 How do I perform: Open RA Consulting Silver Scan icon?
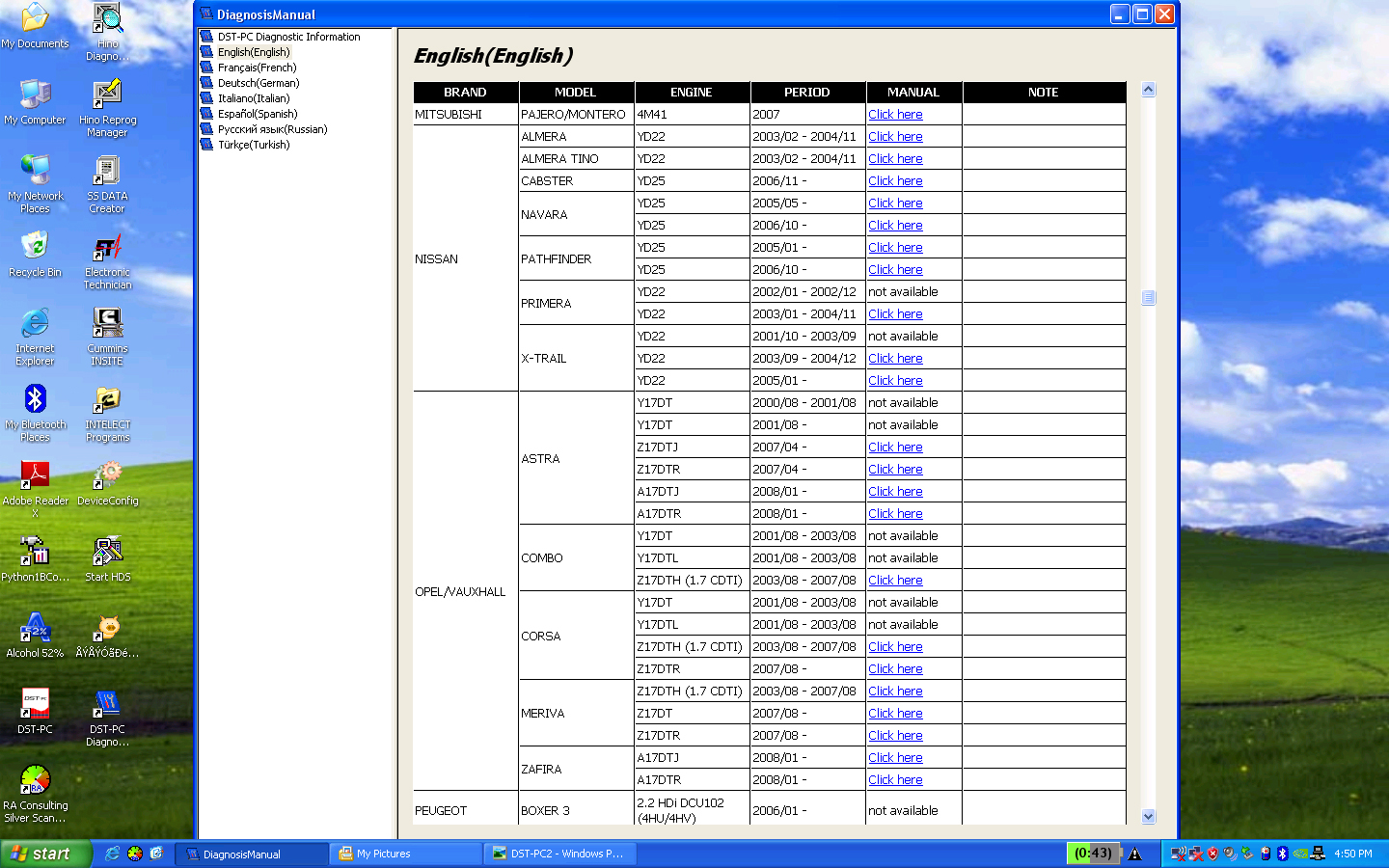[x=35, y=794]
